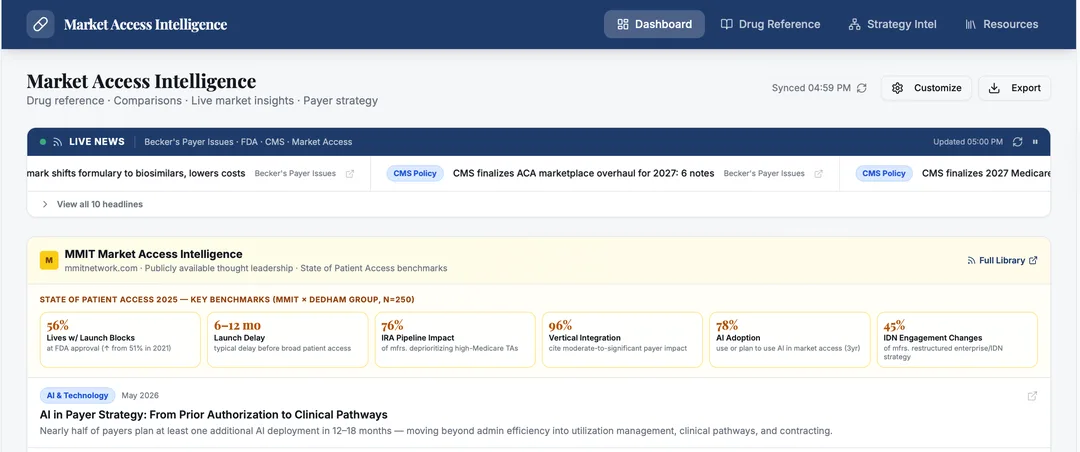Screen dimensions: 1080x452
Task: Click the sync refresh icon beside Synced time
Action: 862,88
